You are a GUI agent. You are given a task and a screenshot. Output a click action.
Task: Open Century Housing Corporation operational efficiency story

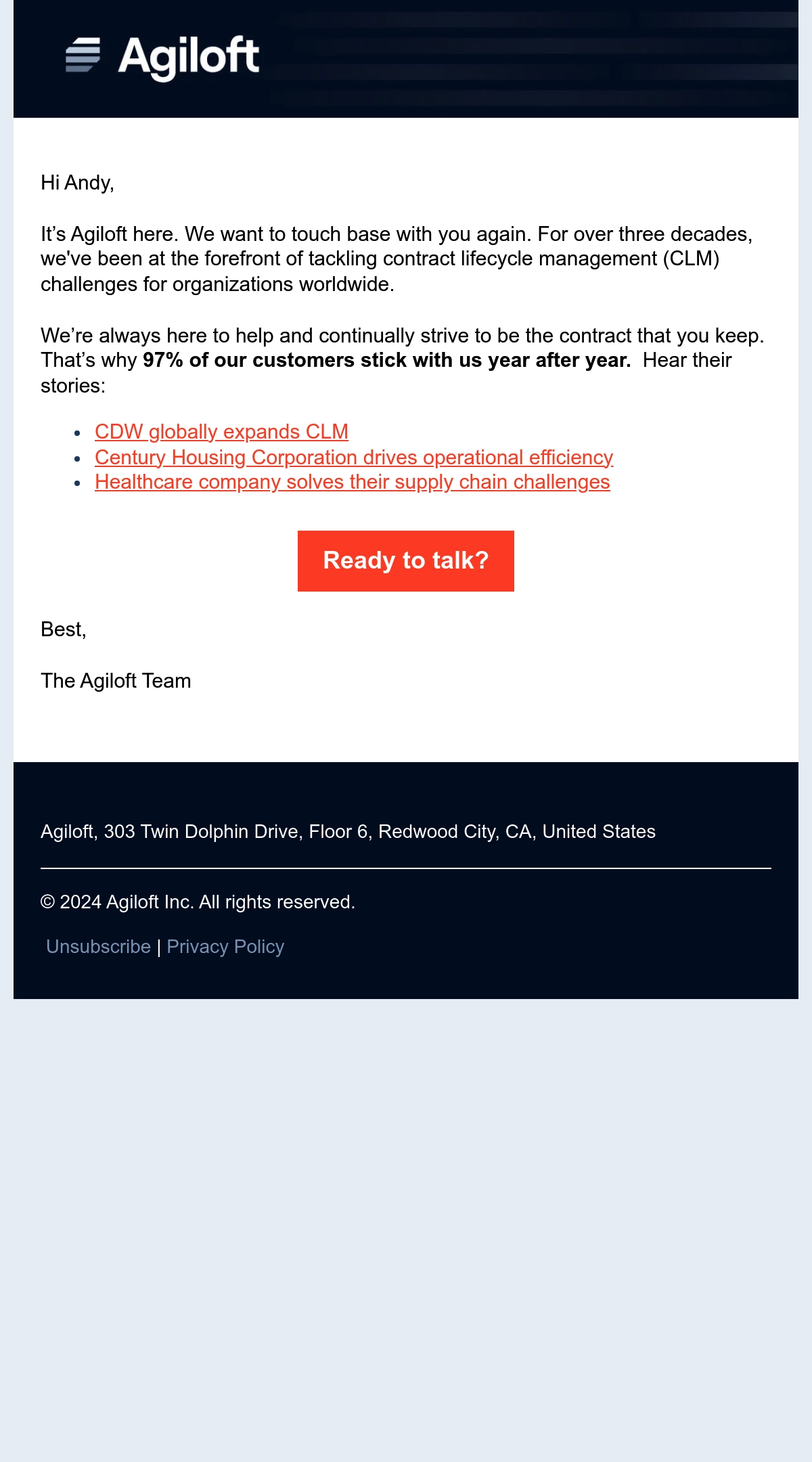(x=354, y=458)
